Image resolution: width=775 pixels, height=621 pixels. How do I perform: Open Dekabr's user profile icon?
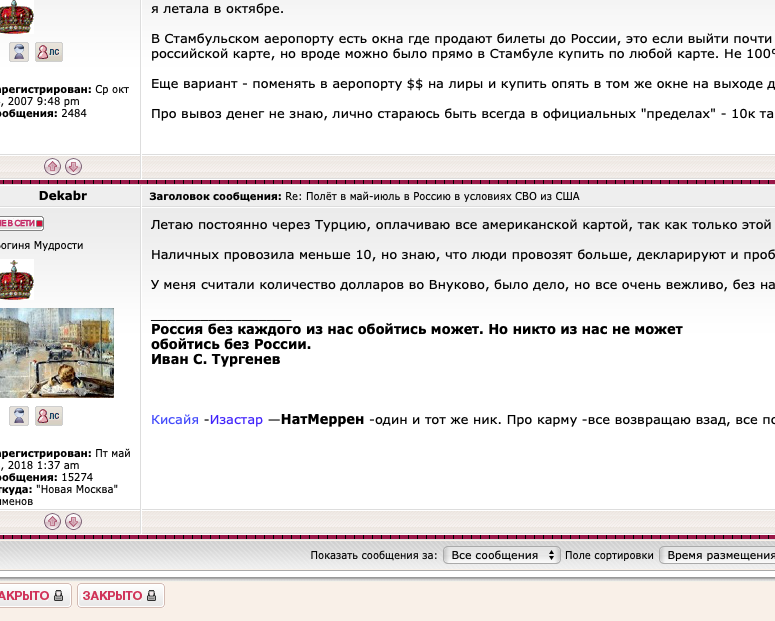click(19, 416)
